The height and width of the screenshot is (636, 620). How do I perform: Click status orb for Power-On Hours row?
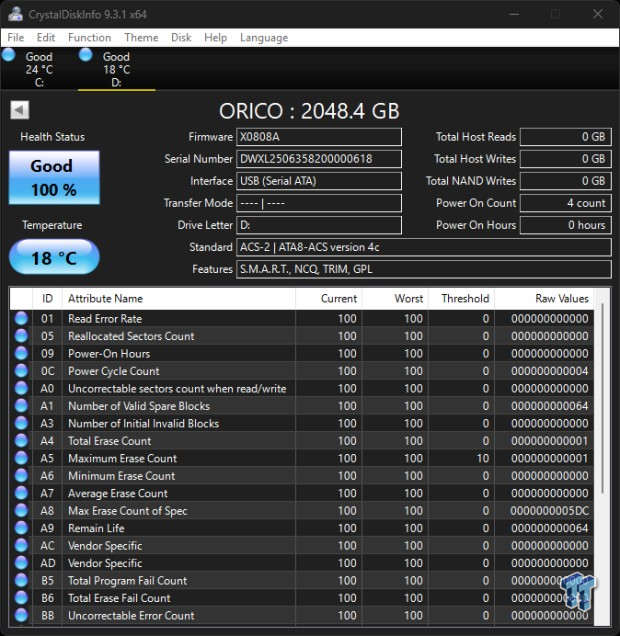coord(21,353)
